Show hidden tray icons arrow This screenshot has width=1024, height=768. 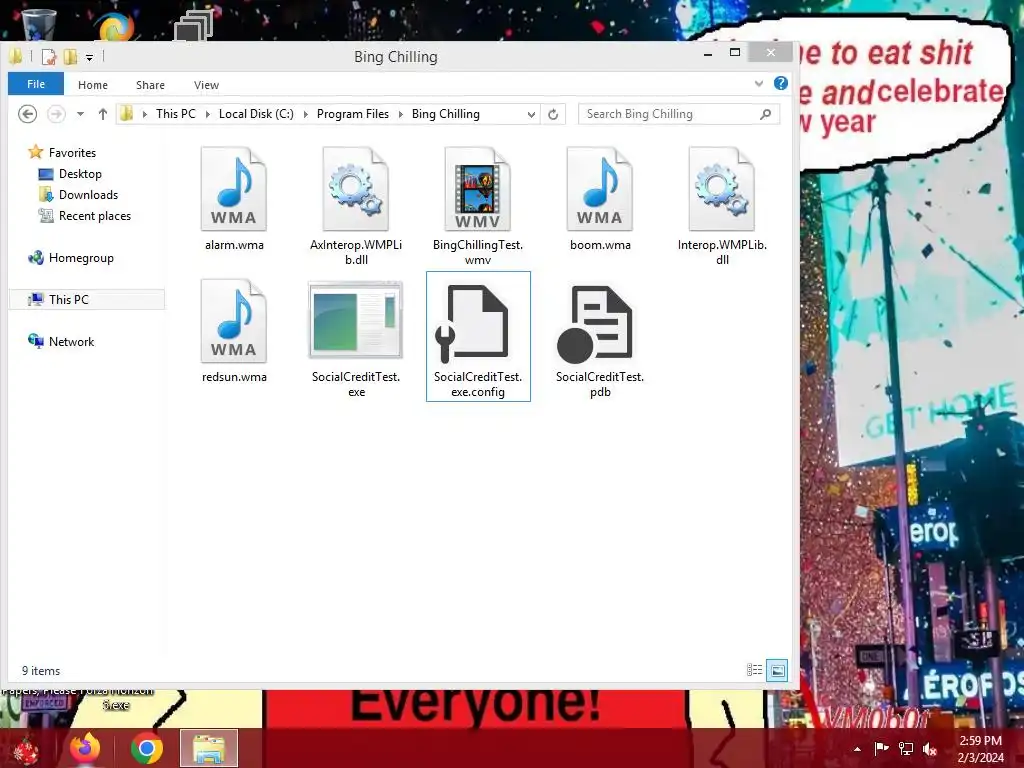click(857, 749)
